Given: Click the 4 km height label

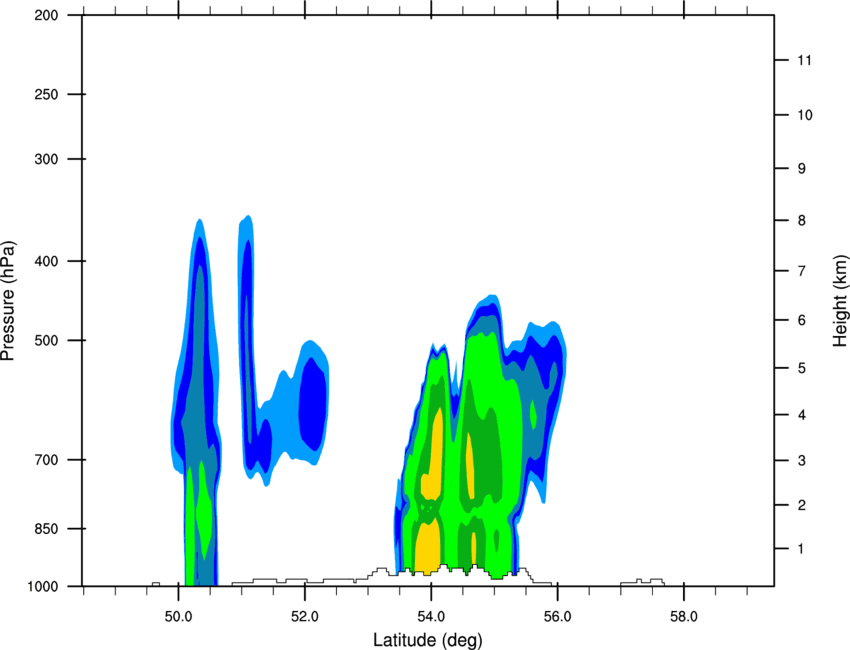Looking at the screenshot, I should click(802, 415).
